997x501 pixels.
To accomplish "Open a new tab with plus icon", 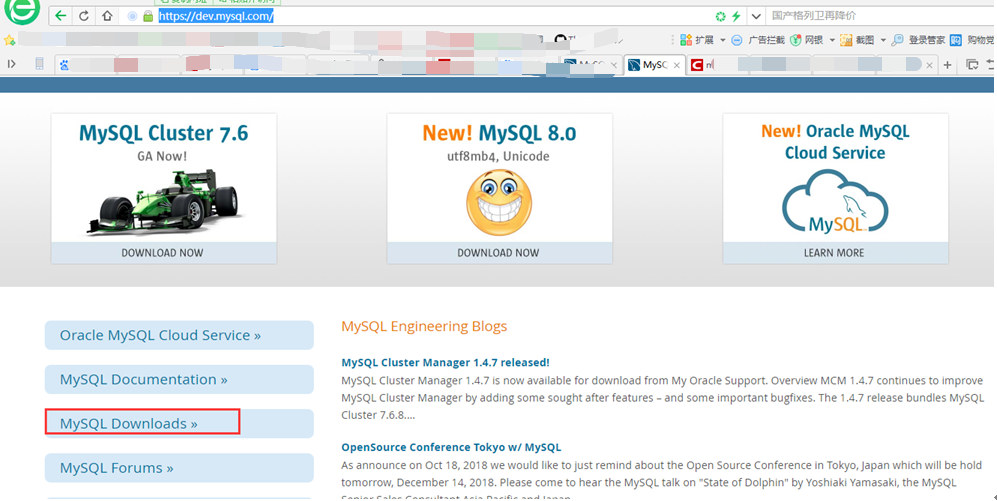I will pyautogui.click(x=947, y=65).
